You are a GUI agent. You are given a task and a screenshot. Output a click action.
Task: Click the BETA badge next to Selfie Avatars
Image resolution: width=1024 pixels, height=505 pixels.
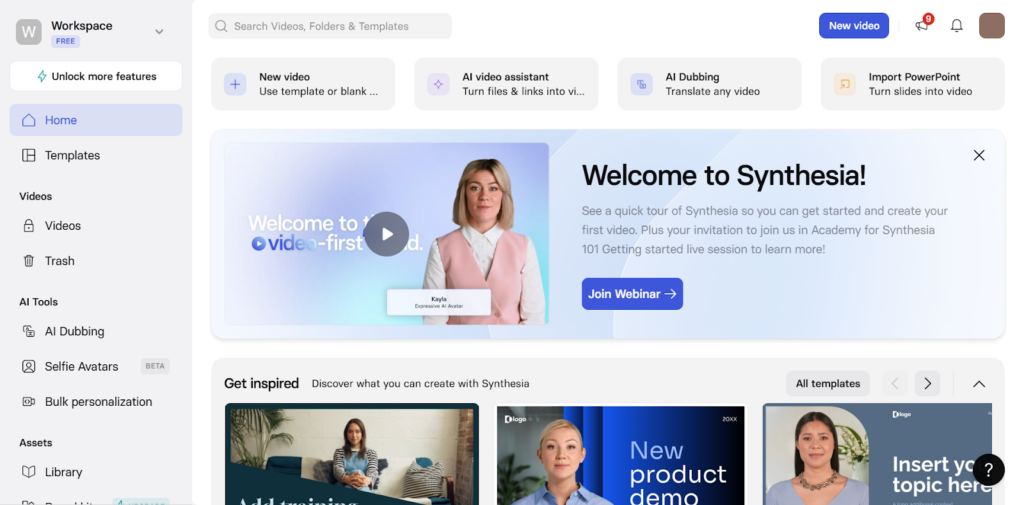pos(155,367)
